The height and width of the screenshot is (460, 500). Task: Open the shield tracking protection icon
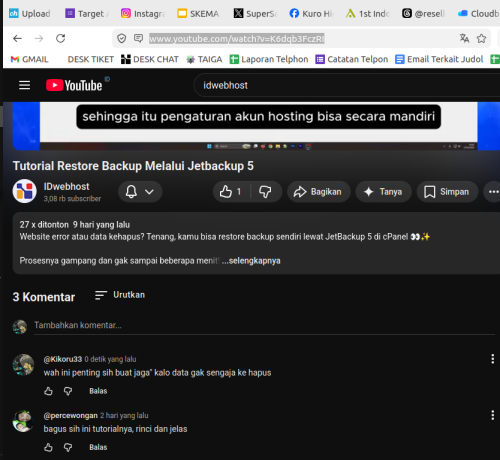(x=122, y=39)
